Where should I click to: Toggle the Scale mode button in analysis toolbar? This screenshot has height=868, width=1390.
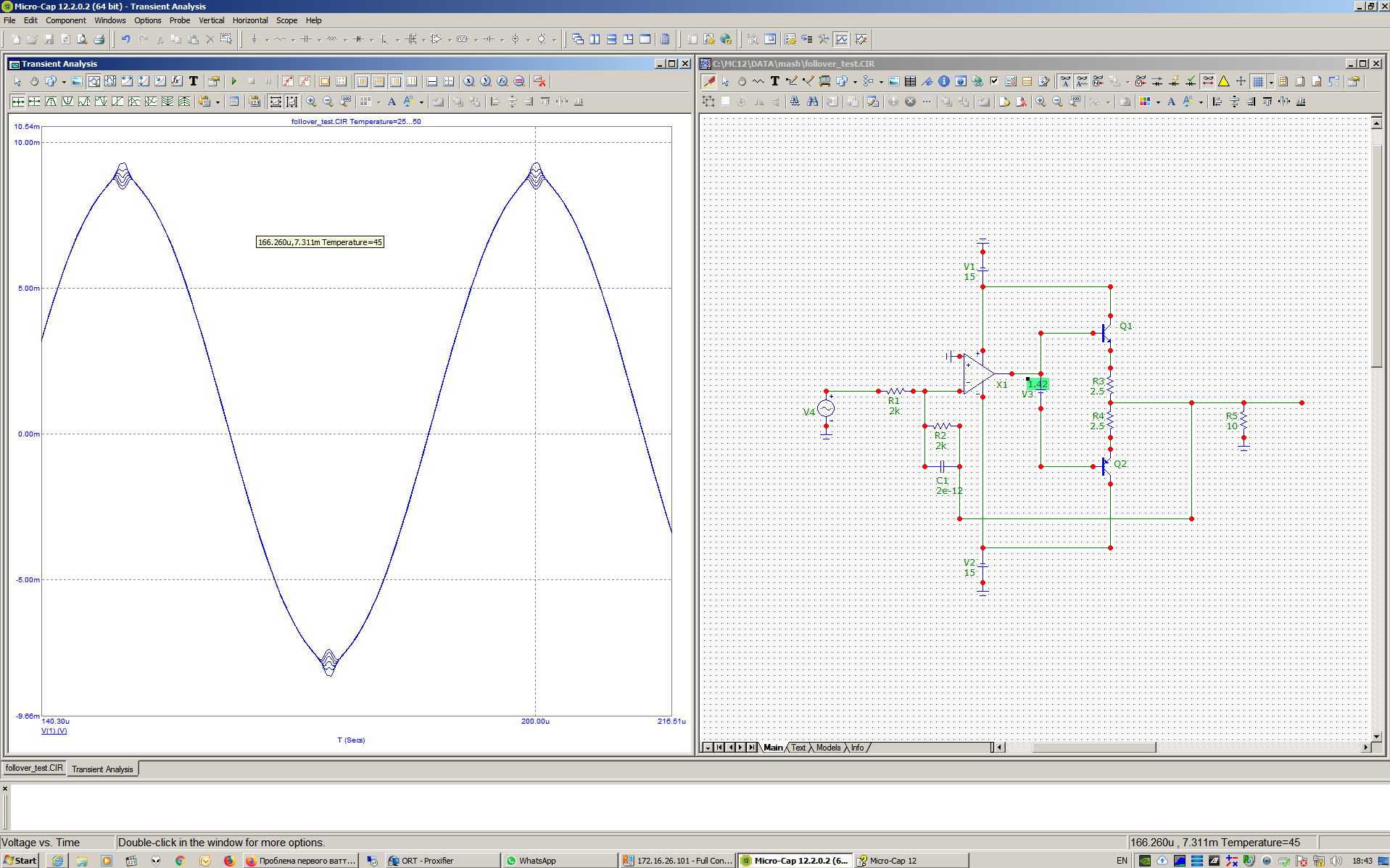pyautogui.click(x=94, y=81)
